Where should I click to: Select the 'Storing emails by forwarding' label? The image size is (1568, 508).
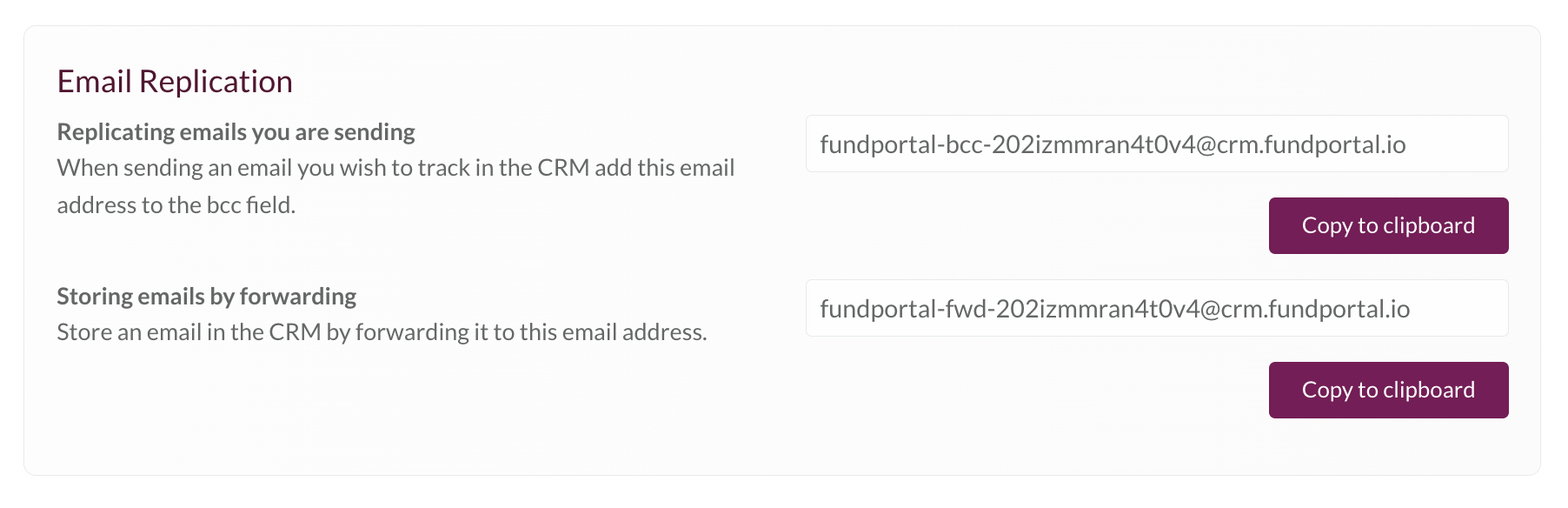207,296
